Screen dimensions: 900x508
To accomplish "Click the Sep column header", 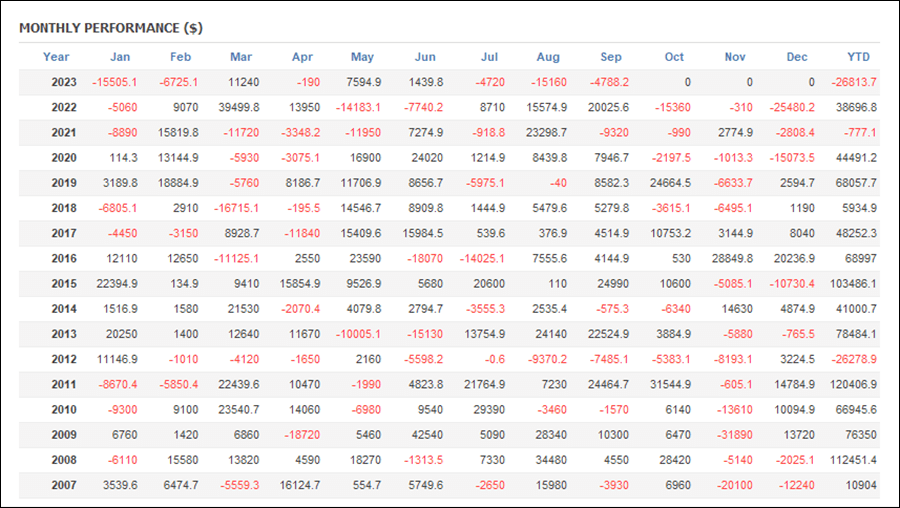I will click(x=611, y=57).
